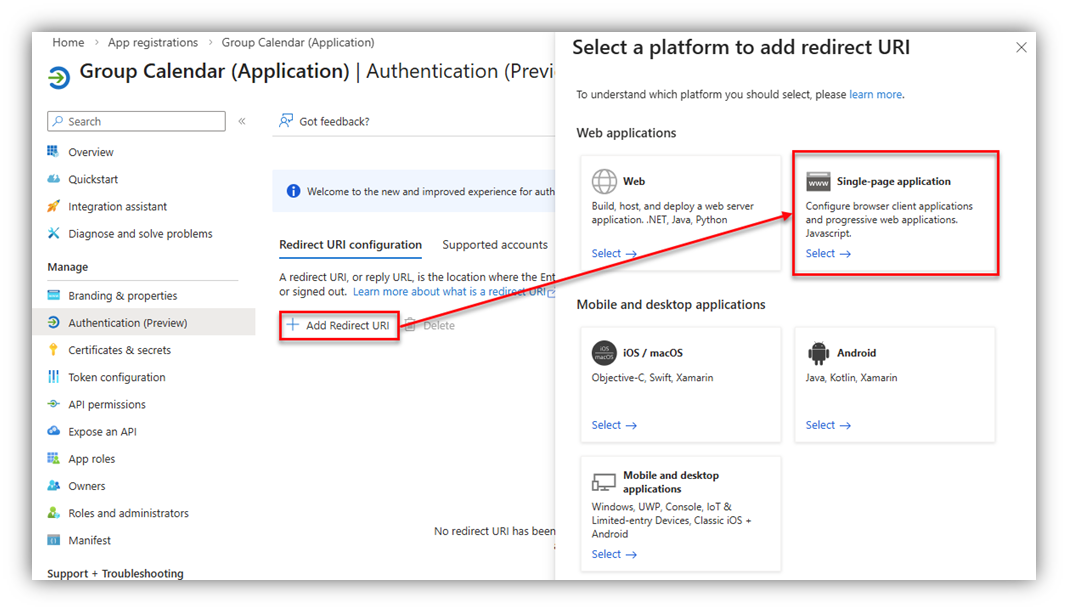The height and width of the screenshot is (612, 1068).
Task: Click the Web globe platform icon
Action: click(x=604, y=182)
